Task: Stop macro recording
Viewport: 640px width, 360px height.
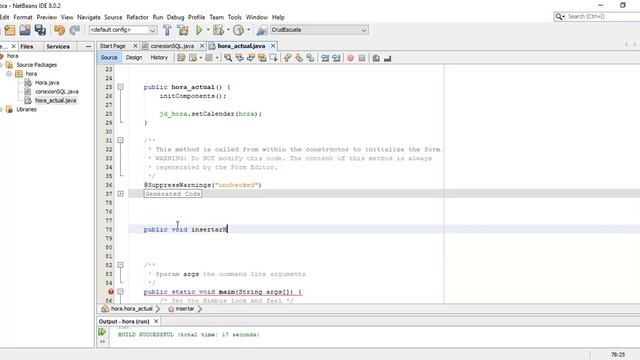Action: coord(362,58)
